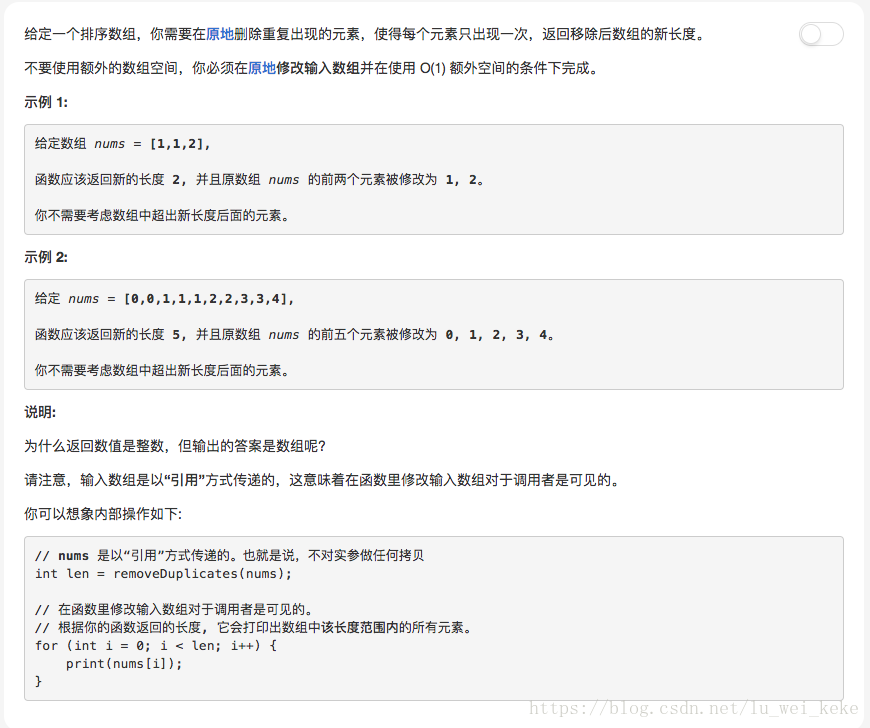
Task: Click paragraph starting 请注意，输入数组
Action: tap(322, 480)
